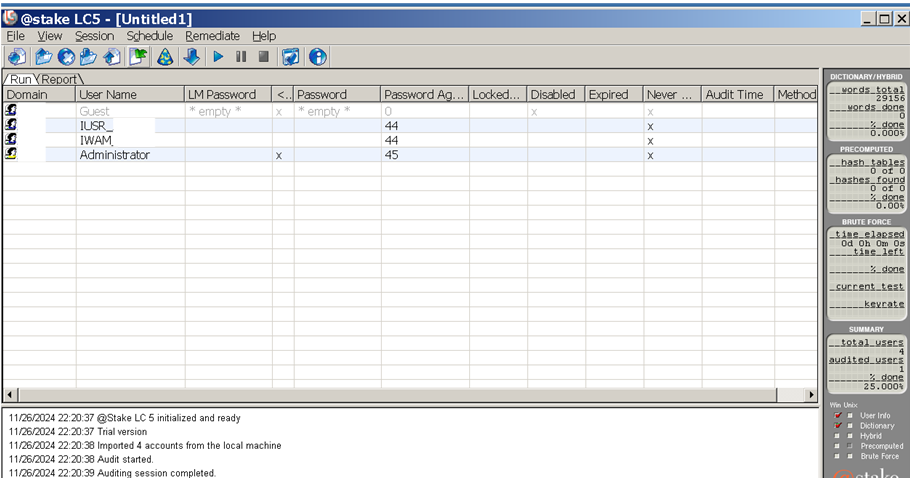Switch to the Run tab
This screenshot has height=478, width=910.
click(x=21, y=79)
